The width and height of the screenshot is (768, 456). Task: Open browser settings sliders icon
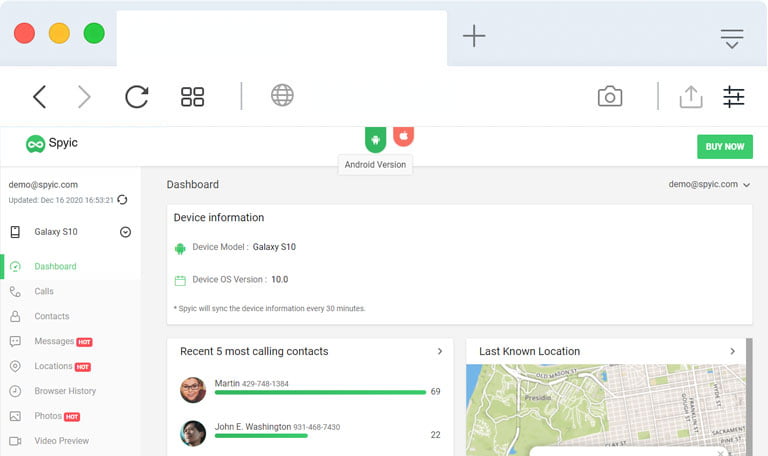pos(734,96)
